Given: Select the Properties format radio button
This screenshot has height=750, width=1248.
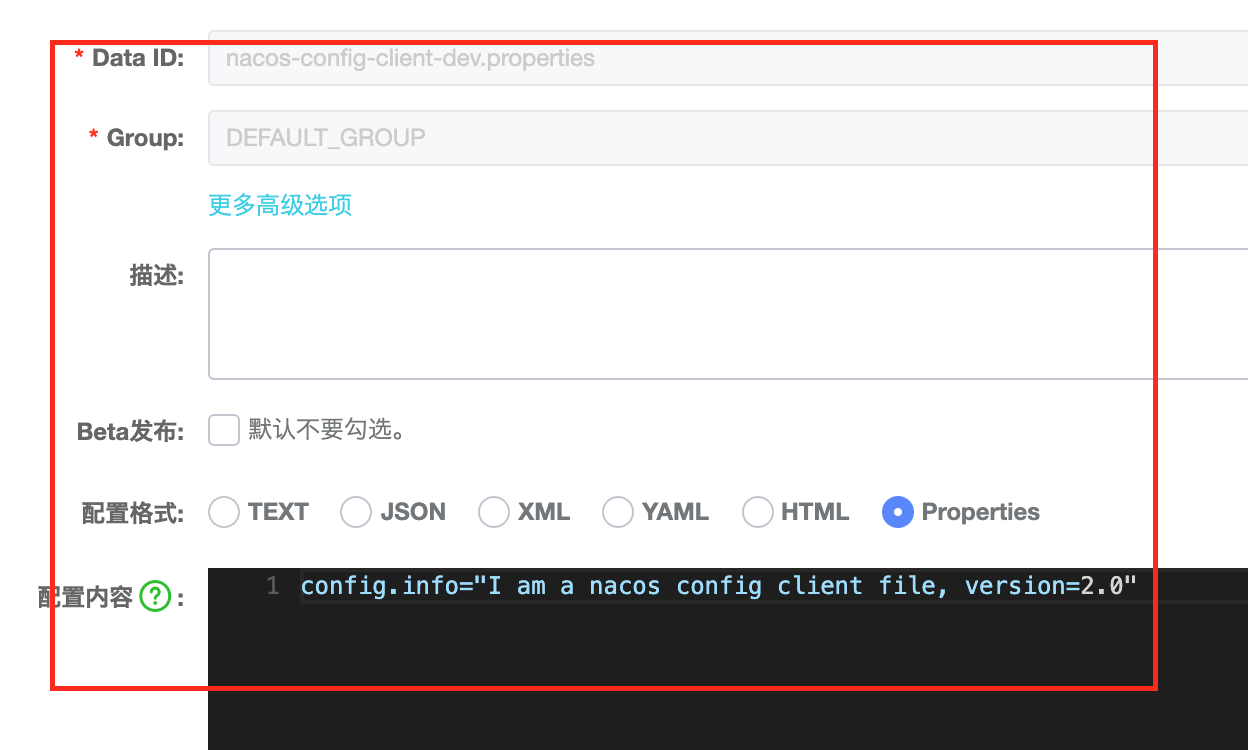Looking at the screenshot, I should click(x=897, y=512).
